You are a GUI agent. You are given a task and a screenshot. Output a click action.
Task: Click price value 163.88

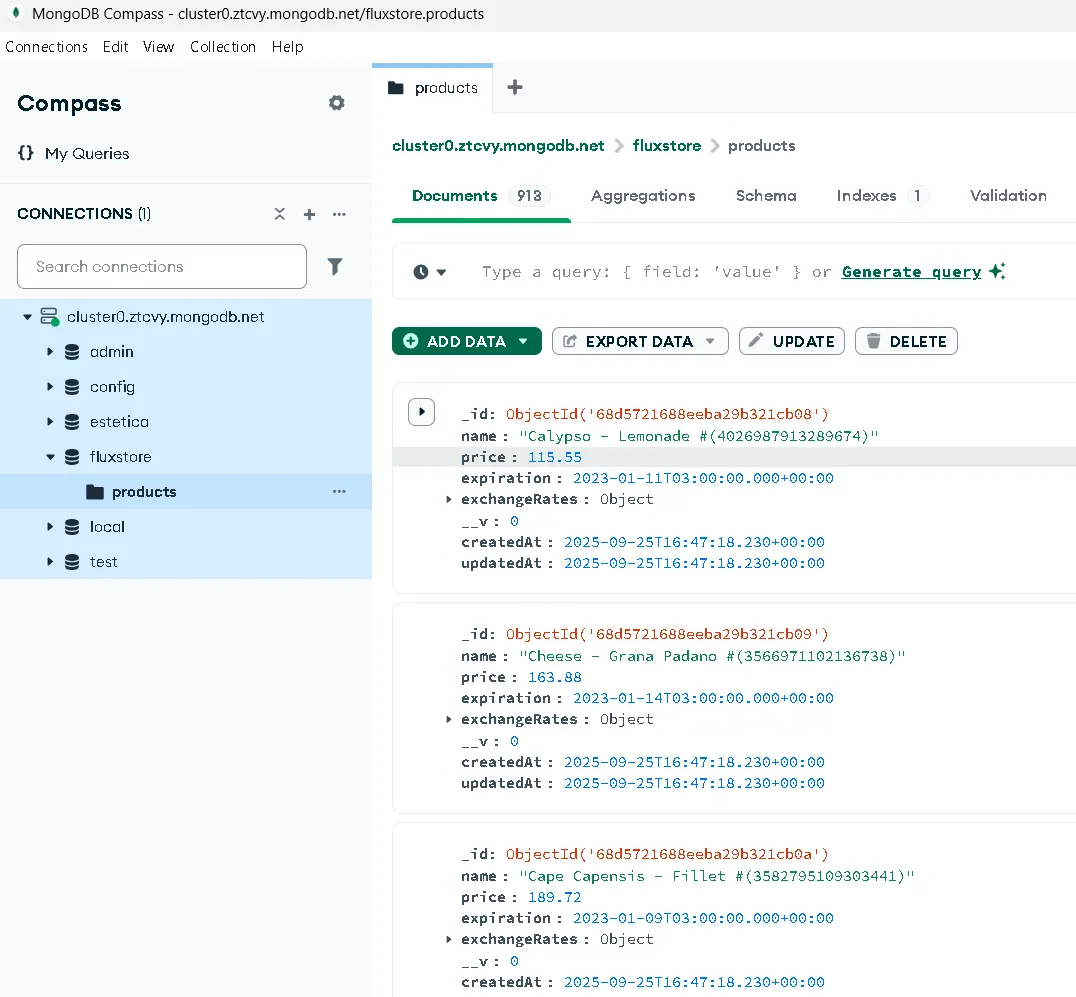pos(554,677)
